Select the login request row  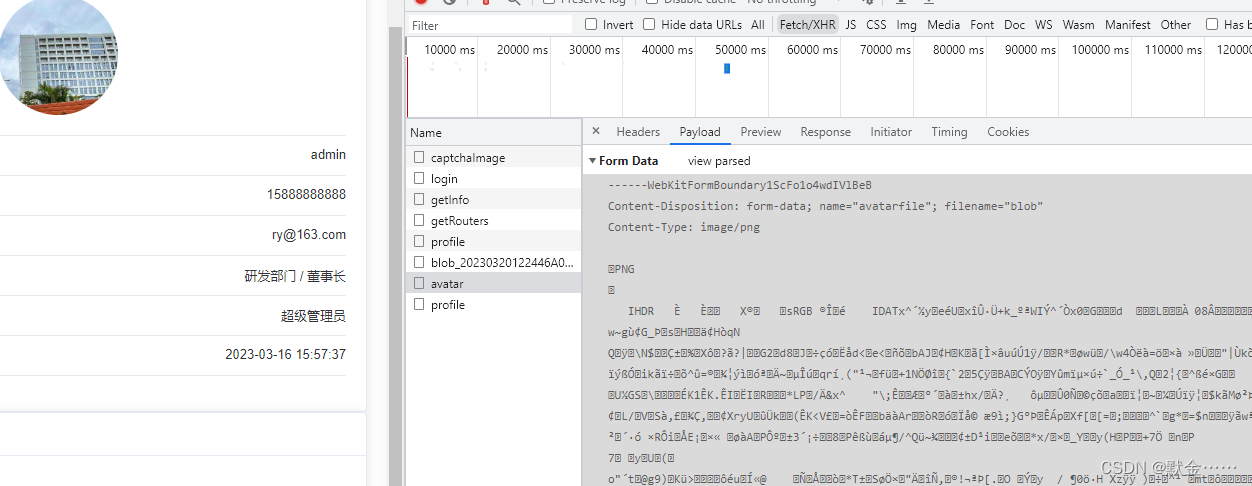pyautogui.click(x=494, y=179)
